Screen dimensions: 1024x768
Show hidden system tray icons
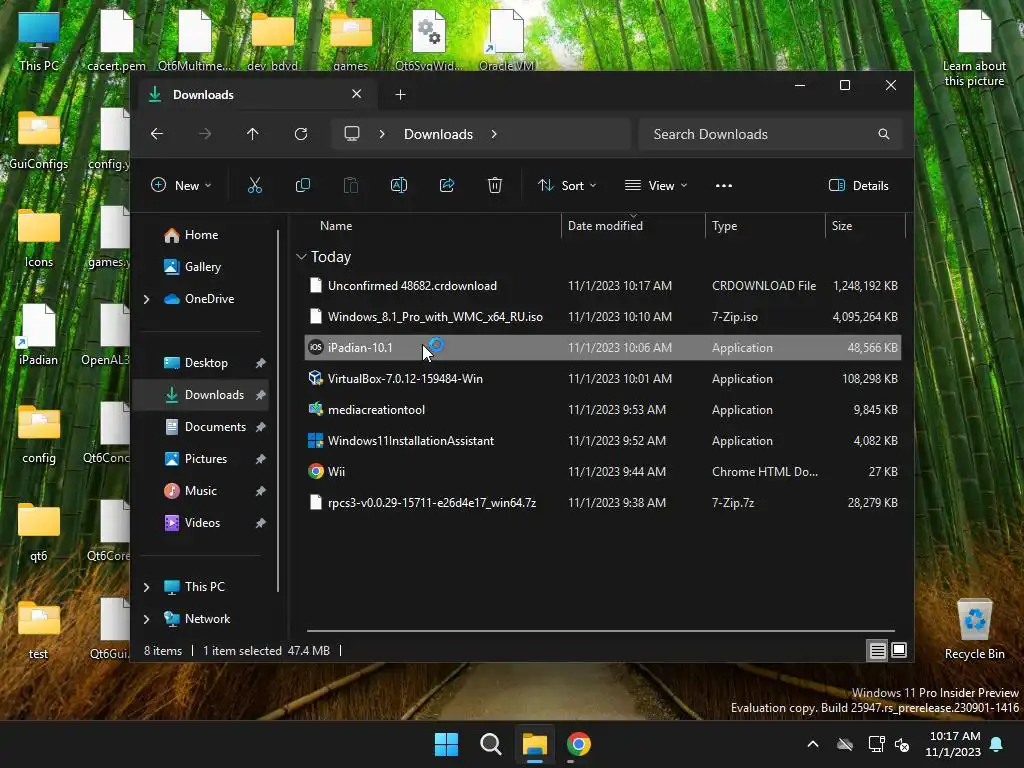tap(813, 744)
